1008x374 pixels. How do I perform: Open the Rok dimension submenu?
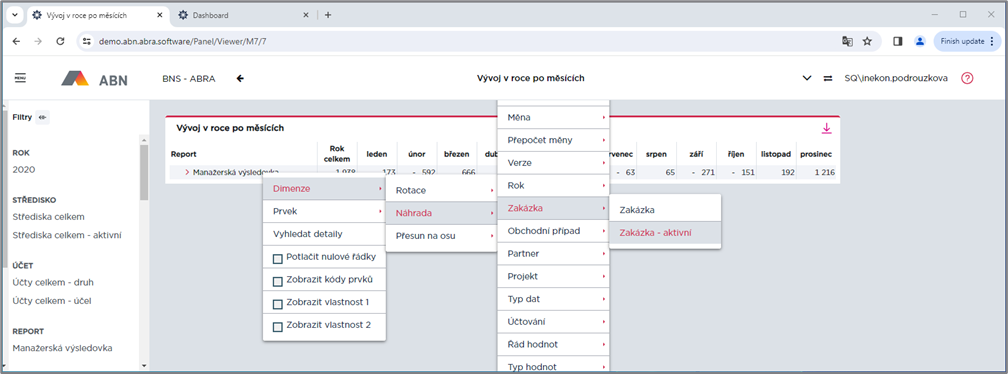[x=553, y=185]
